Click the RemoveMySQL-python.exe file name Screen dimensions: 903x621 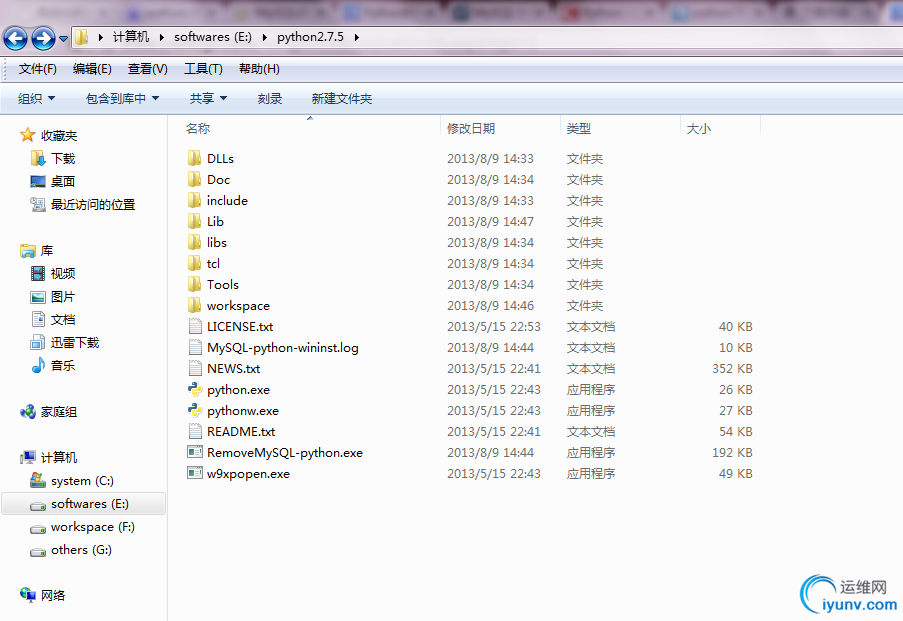pyautogui.click(x=285, y=453)
